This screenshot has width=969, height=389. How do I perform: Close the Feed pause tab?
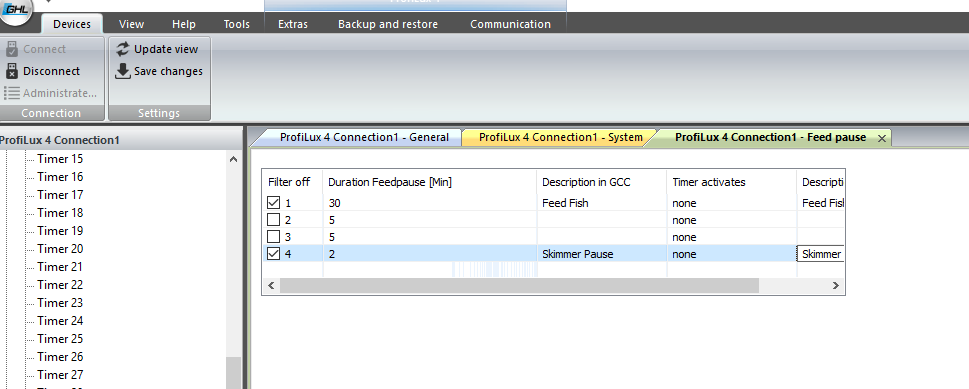pyautogui.click(x=882, y=139)
